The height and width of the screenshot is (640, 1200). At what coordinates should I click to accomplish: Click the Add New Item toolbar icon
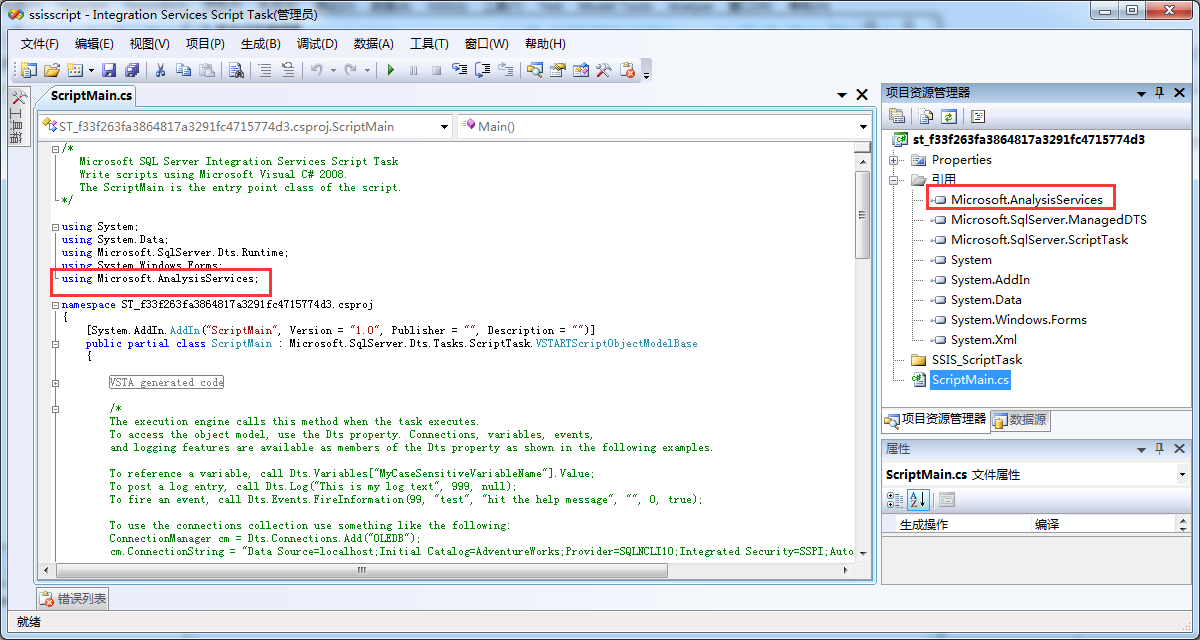[x=75, y=70]
